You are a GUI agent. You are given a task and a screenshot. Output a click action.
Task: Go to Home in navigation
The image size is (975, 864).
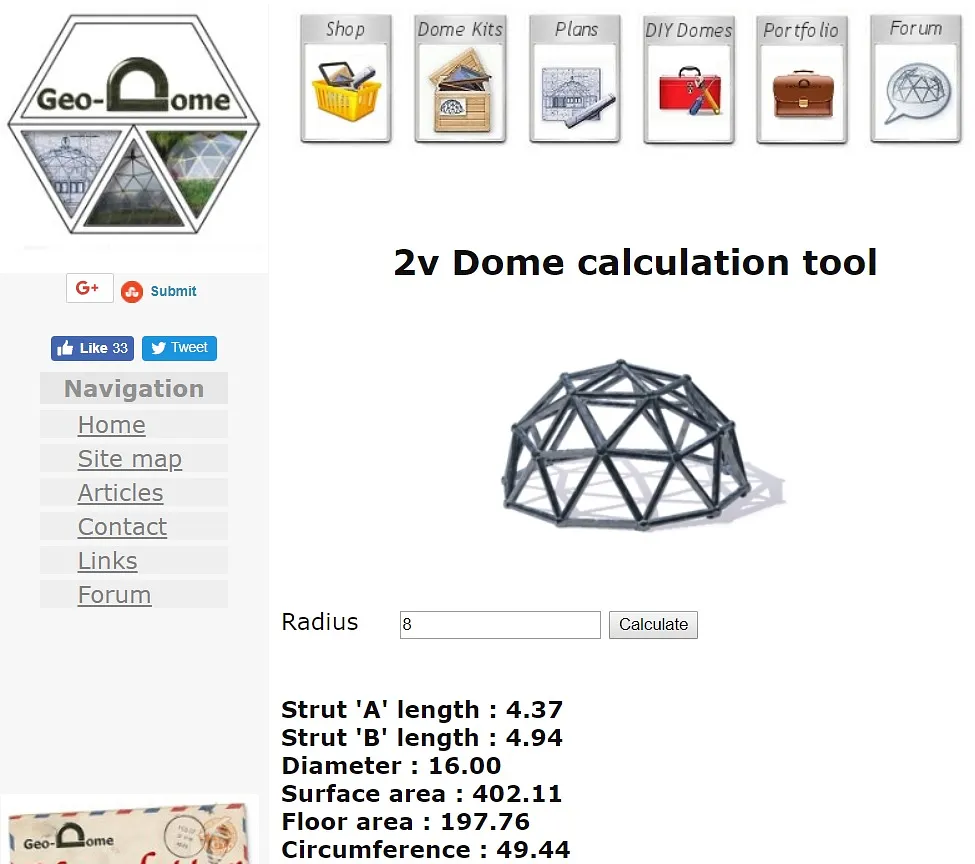pyautogui.click(x=112, y=425)
